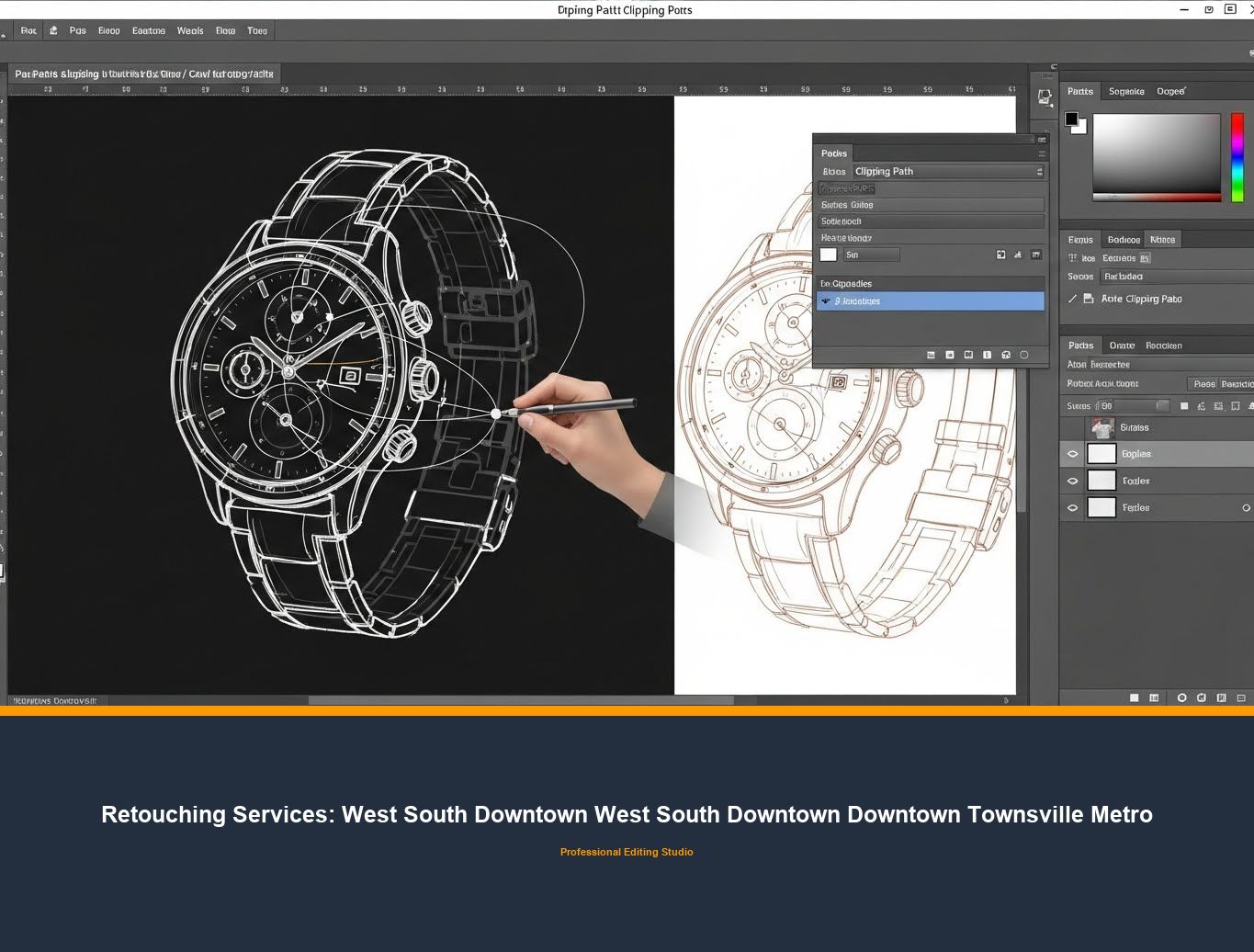
Task: Click the Eeoreoe checkbox icon
Action: point(1145,258)
